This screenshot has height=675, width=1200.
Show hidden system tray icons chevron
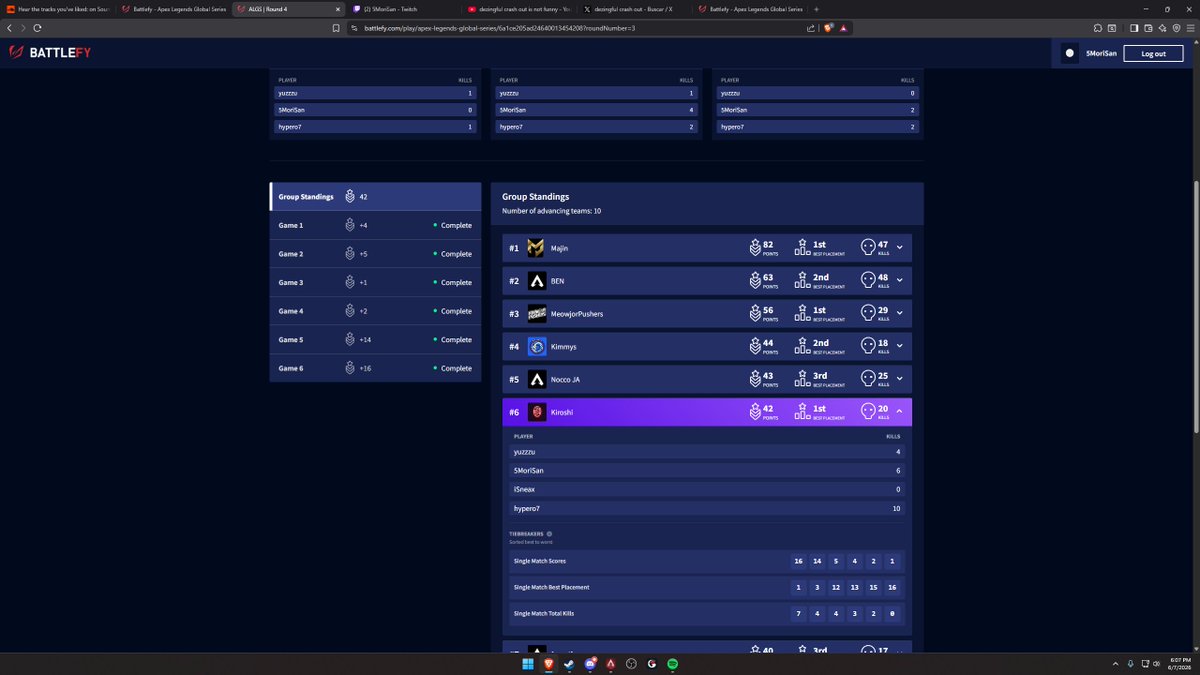coord(1115,664)
